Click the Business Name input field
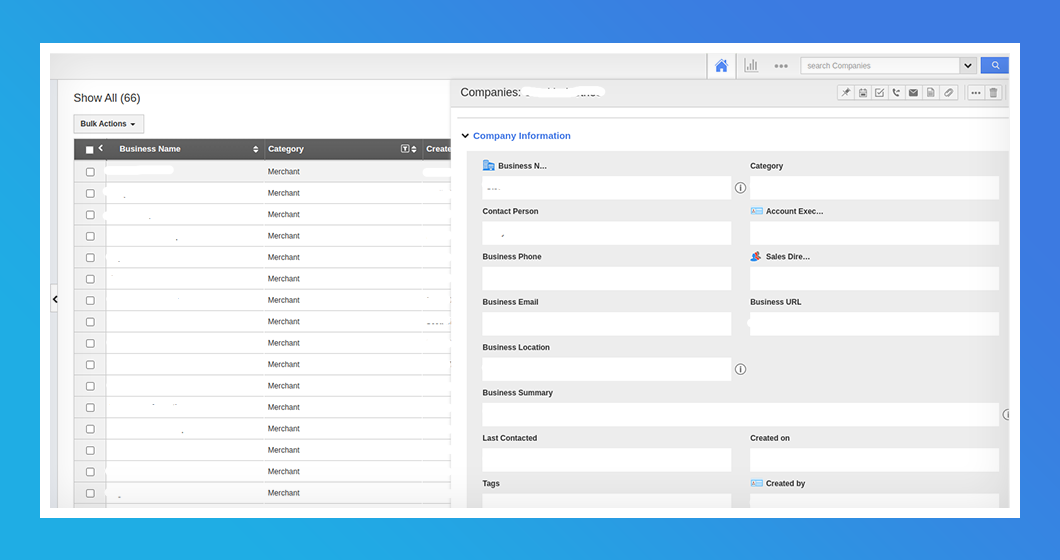Viewport: 1060px width, 560px height. pyautogui.click(x=606, y=188)
